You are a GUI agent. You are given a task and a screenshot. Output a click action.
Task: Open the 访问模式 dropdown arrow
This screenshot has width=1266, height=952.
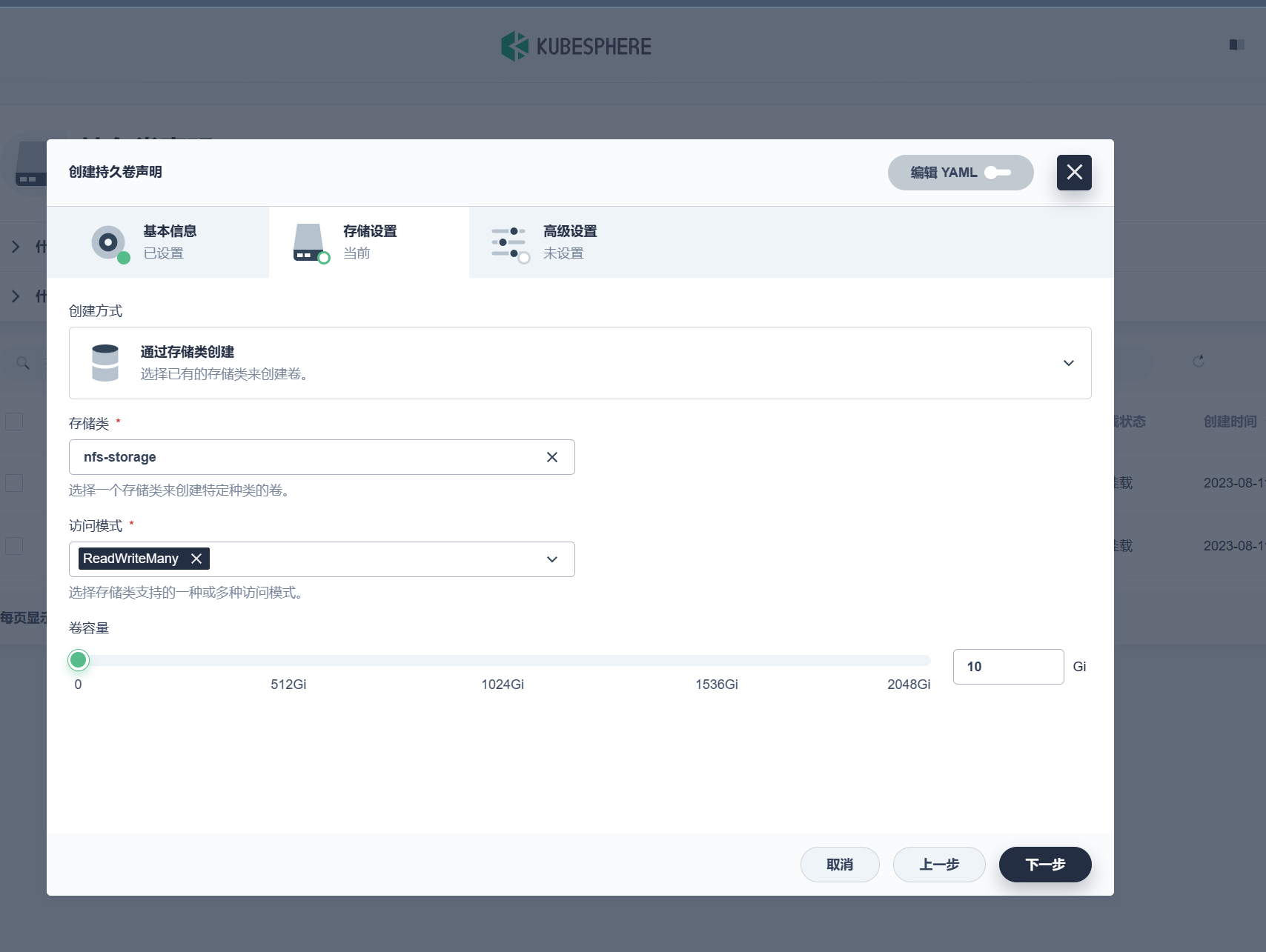point(552,559)
